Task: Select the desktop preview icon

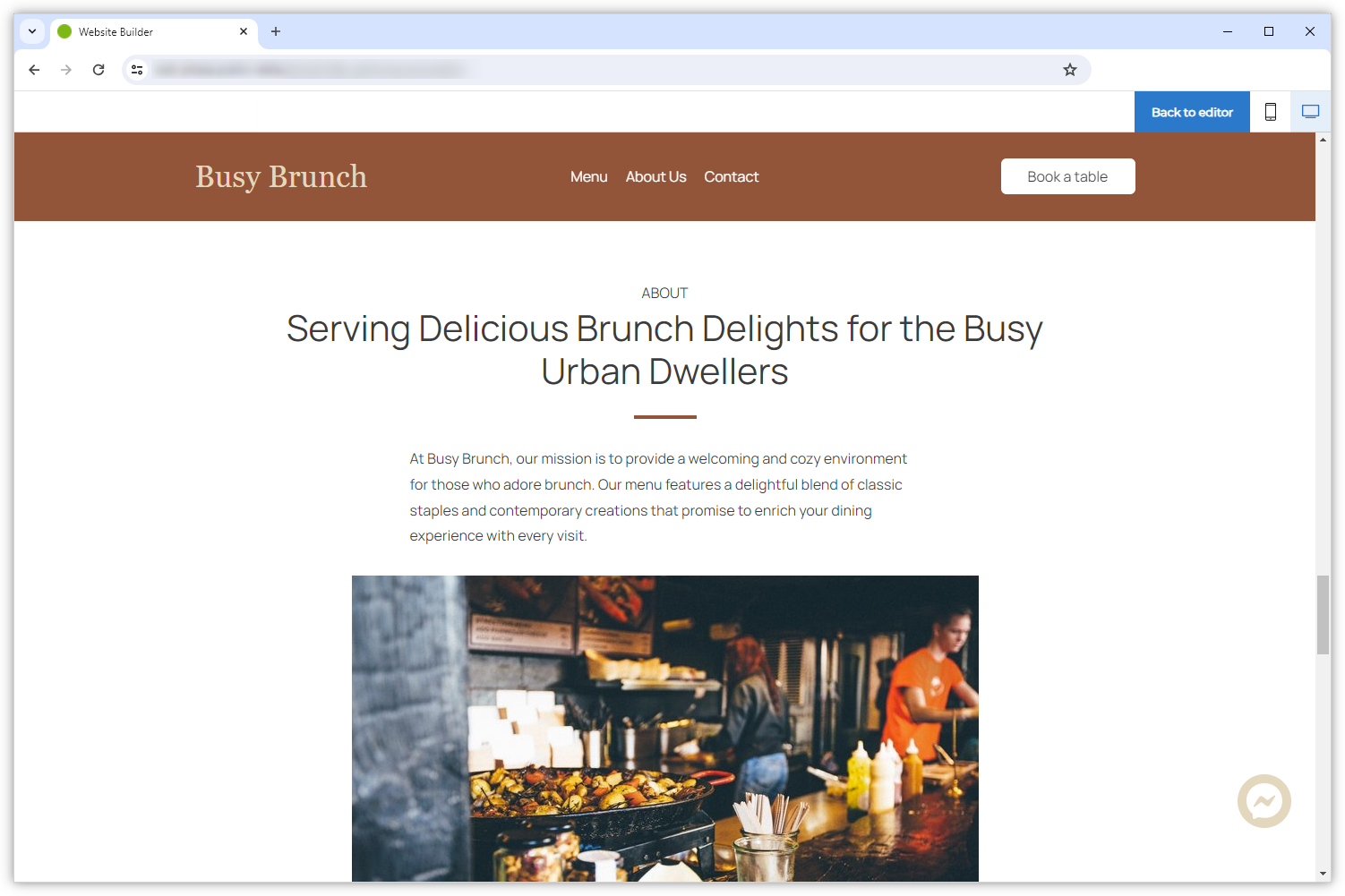Action: (x=1310, y=112)
